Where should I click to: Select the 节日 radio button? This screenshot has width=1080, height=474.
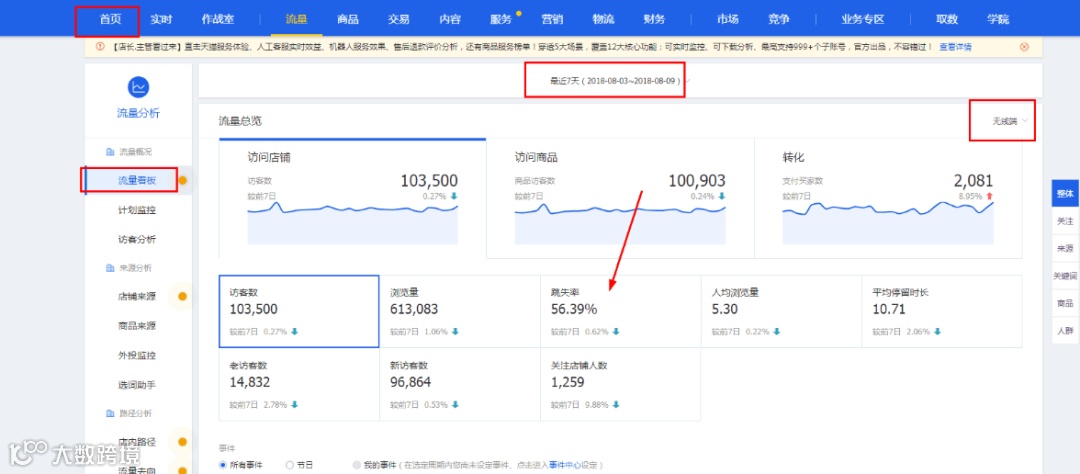pos(289,465)
